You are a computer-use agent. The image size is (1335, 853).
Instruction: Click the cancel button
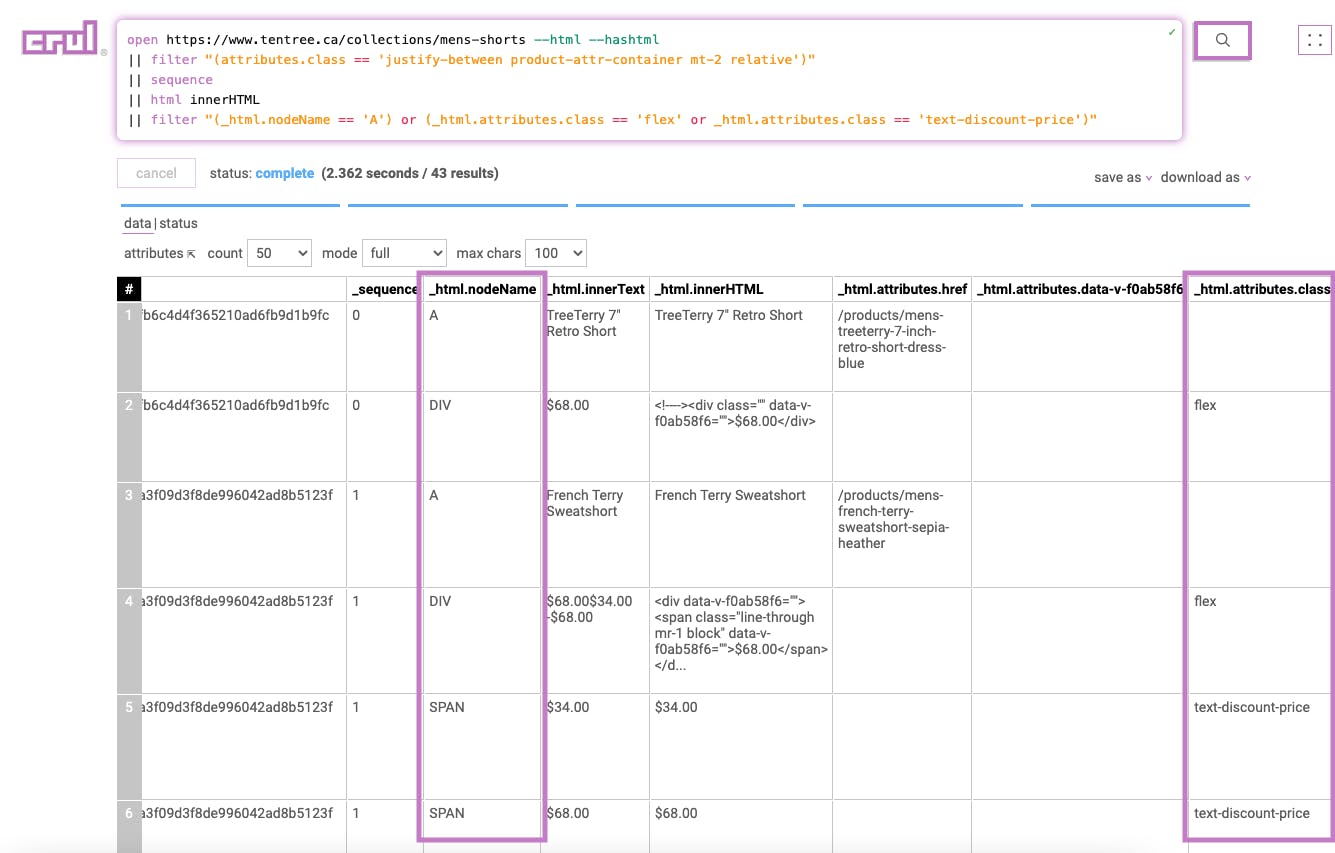(x=156, y=173)
